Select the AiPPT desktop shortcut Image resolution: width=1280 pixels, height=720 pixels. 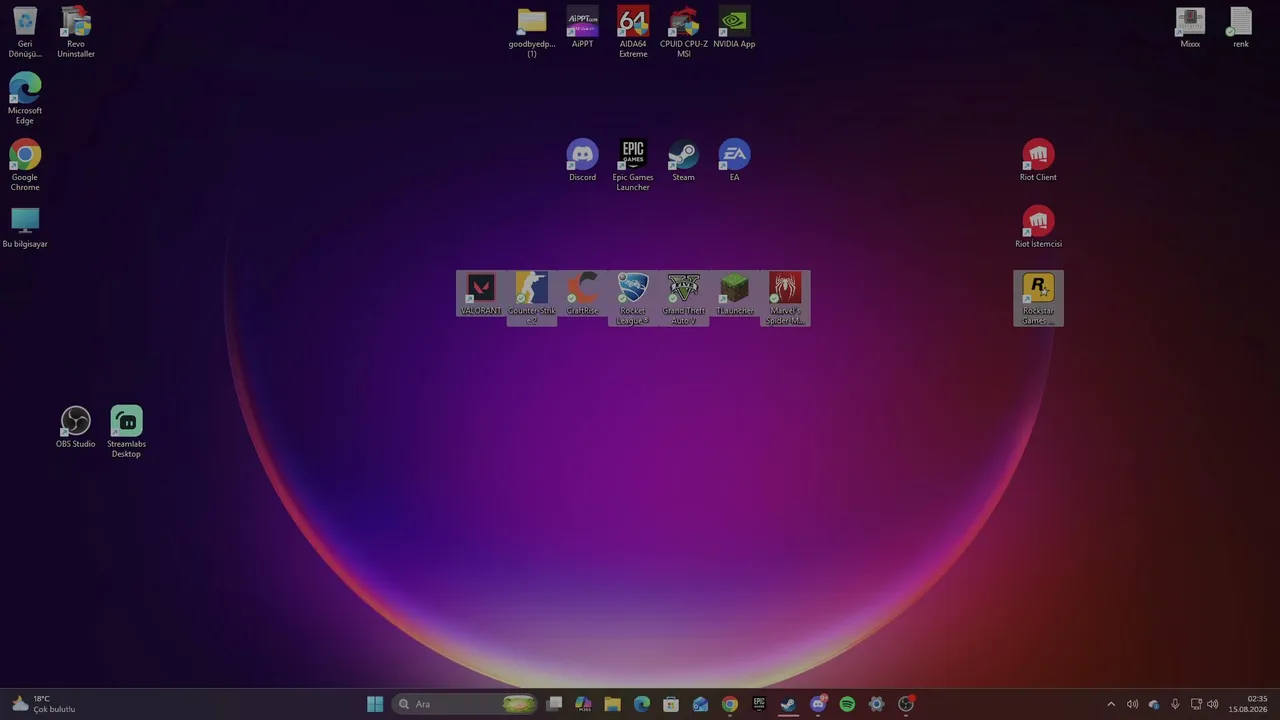click(x=582, y=28)
